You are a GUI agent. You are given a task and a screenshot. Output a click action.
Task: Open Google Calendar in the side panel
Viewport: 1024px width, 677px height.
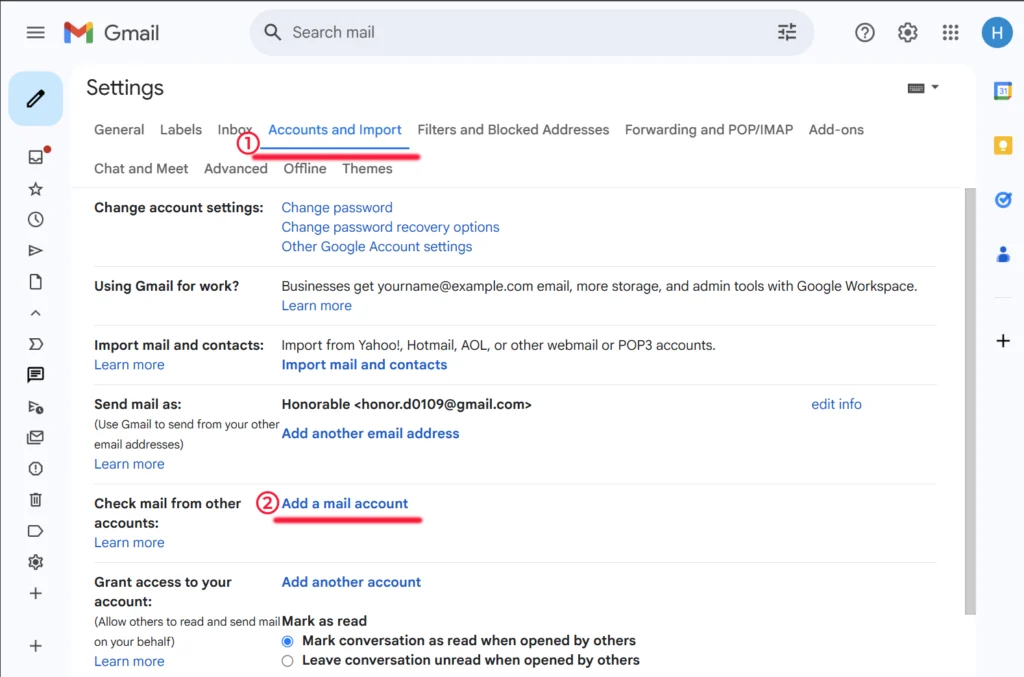(x=1002, y=90)
